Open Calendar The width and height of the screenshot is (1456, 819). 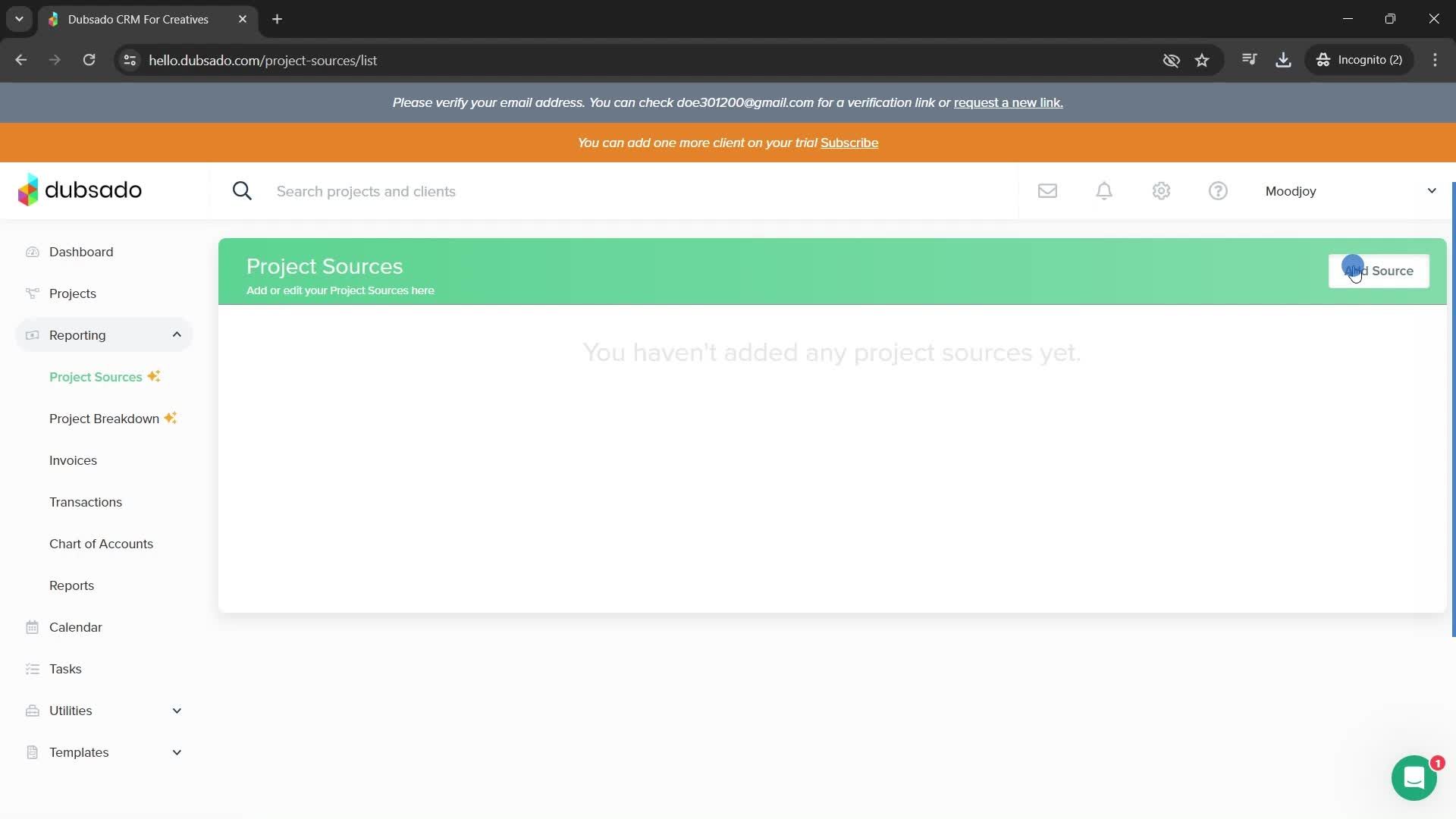click(x=75, y=627)
